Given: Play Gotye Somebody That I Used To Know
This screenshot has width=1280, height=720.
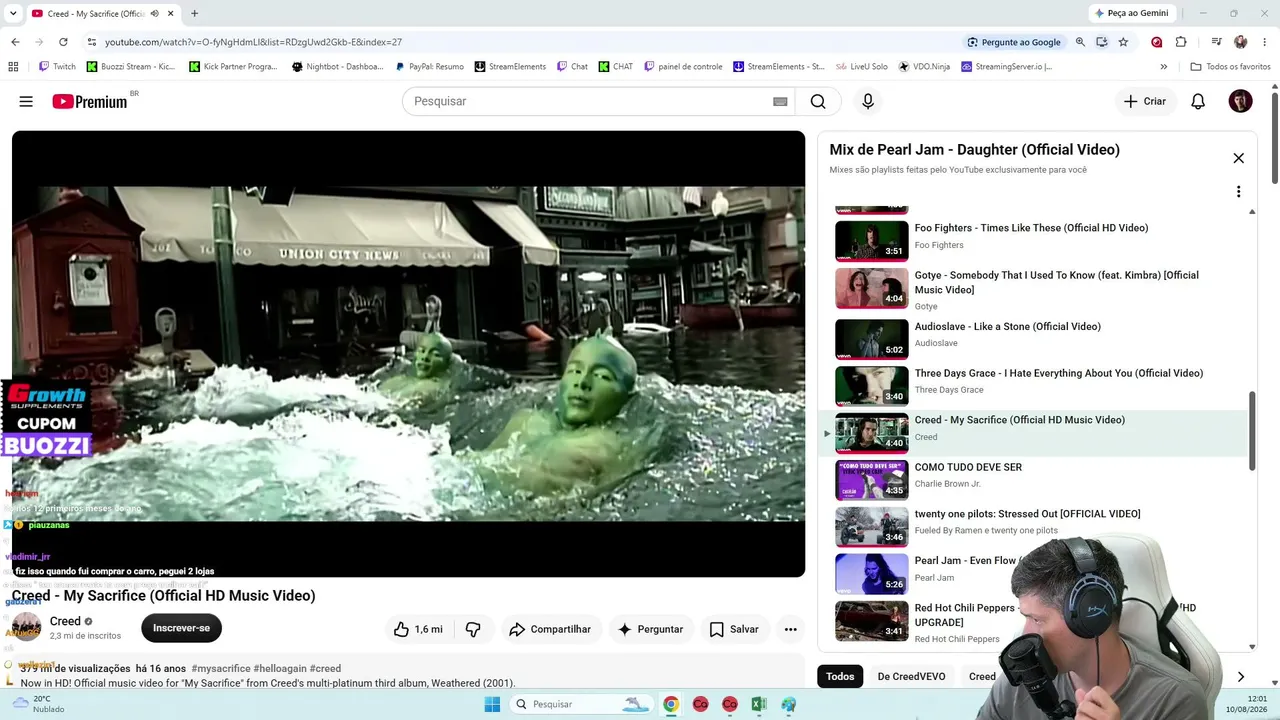Looking at the screenshot, I should (x=872, y=288).
